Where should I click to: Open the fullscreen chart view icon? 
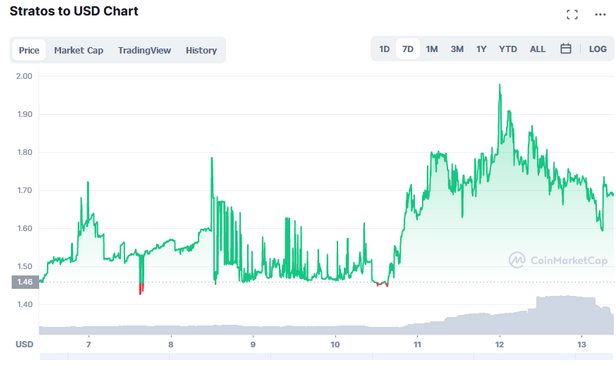pos(572,15)
